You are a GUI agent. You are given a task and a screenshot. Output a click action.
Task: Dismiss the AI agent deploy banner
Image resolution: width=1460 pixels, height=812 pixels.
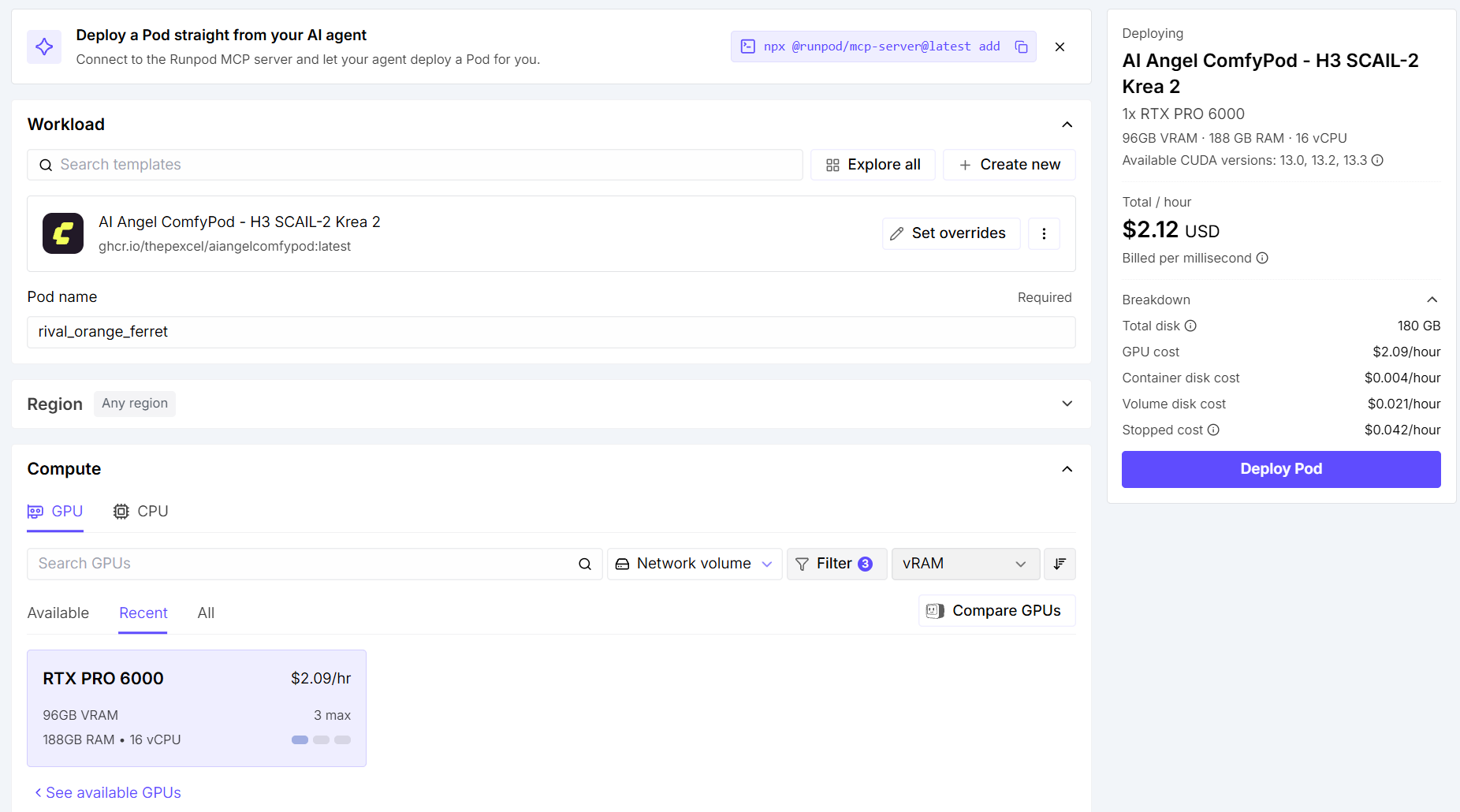[1060, 47]
